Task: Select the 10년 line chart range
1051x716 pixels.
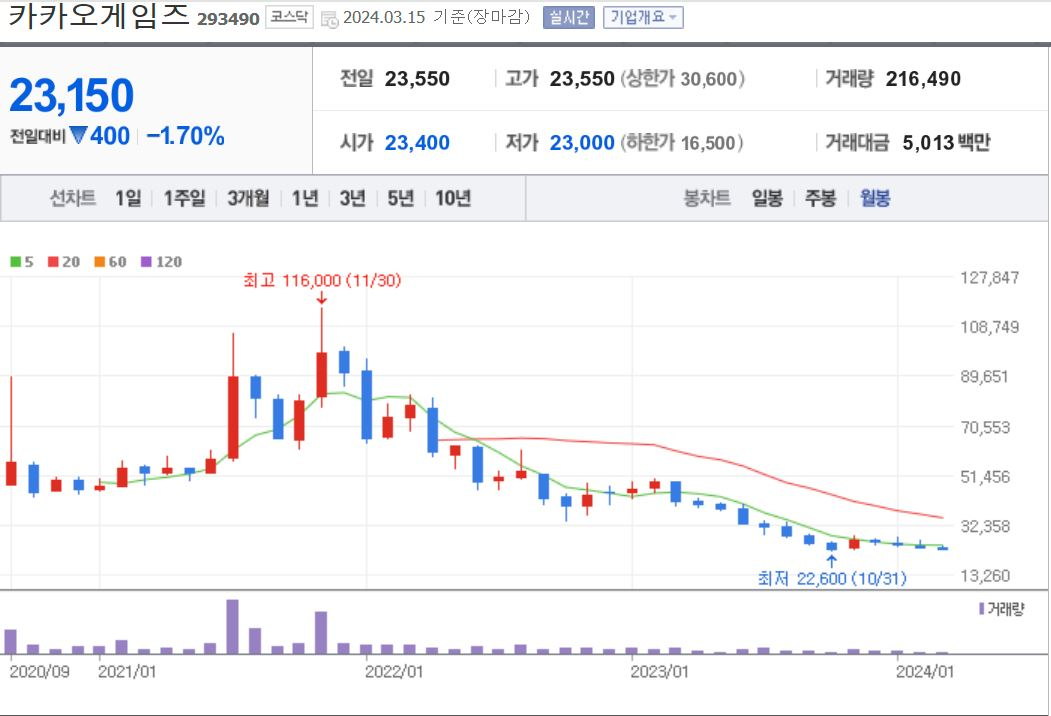Action: pos(453,198)
